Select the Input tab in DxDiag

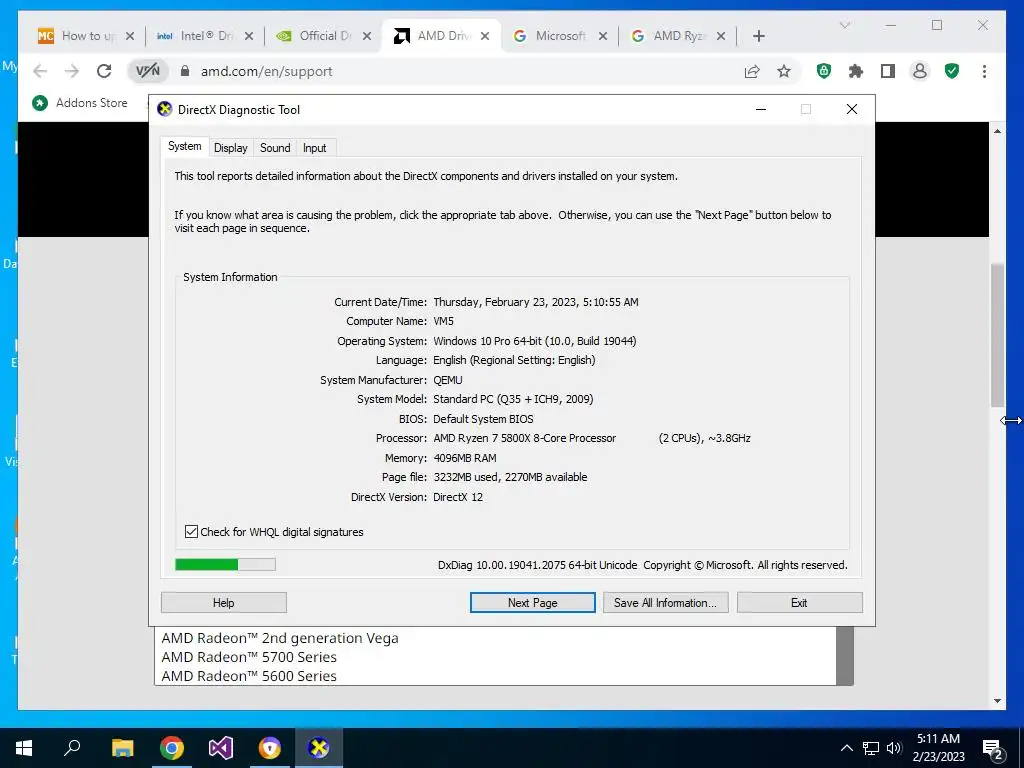coord(314,148)
